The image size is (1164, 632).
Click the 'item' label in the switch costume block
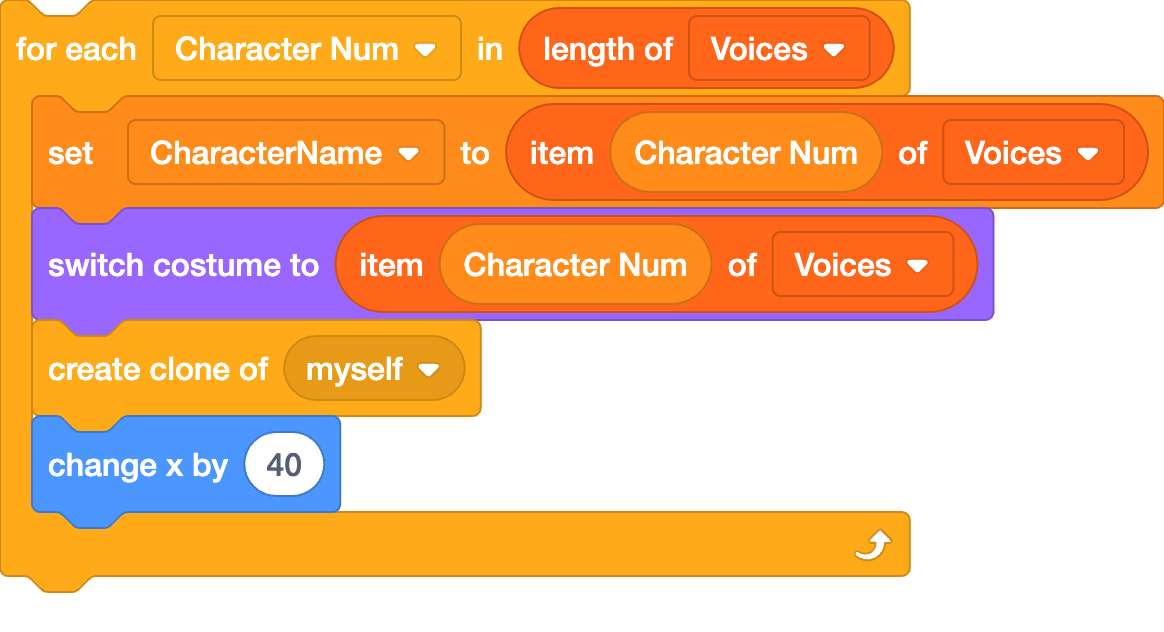(x=391, y=265)
